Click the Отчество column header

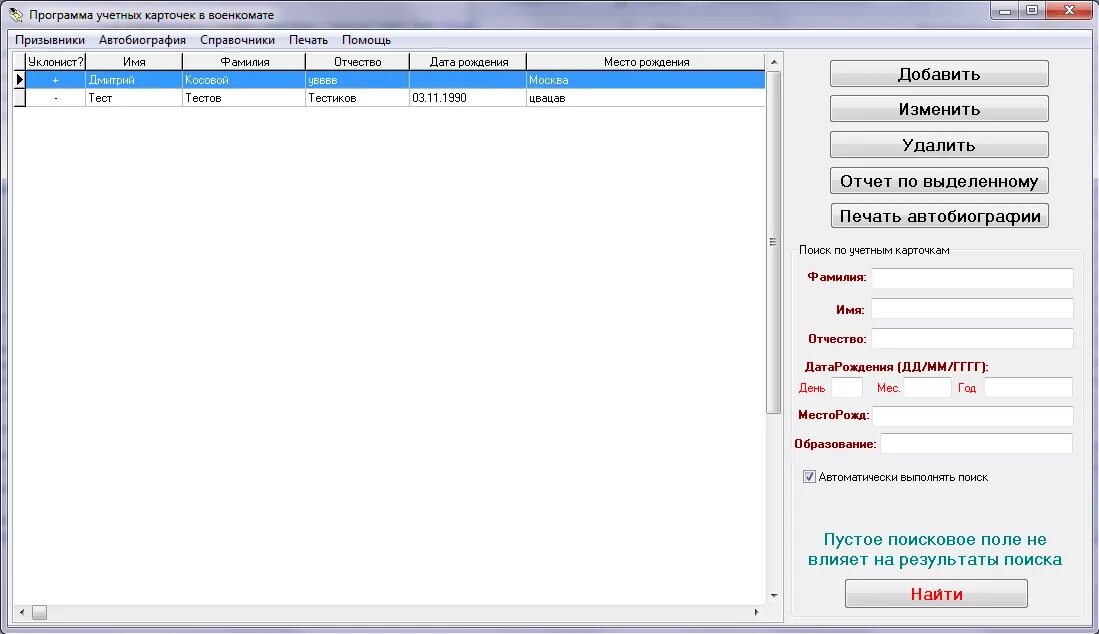pyautogui.click(x=357, y=62)
